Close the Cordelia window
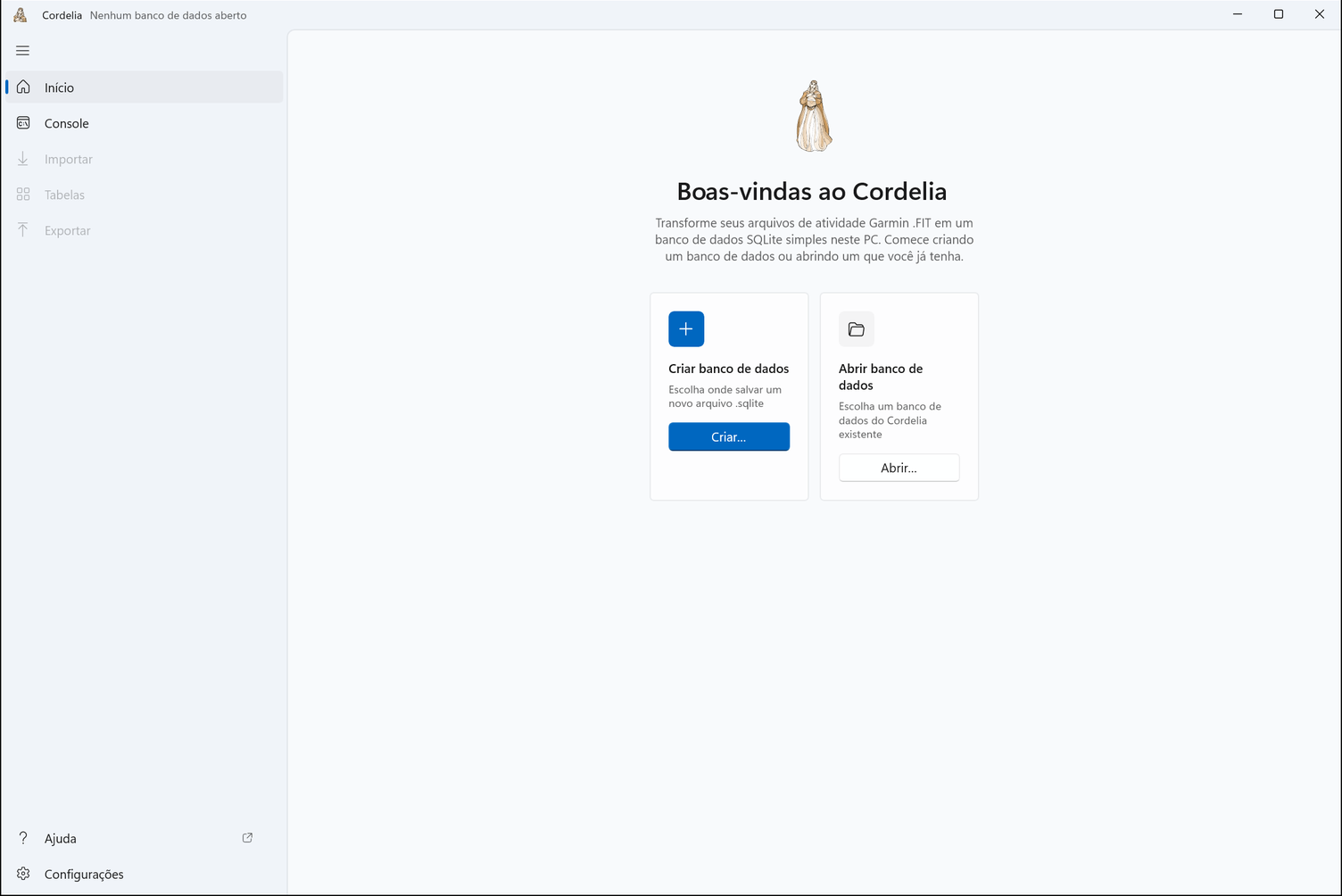 (x=1320, y=14)
